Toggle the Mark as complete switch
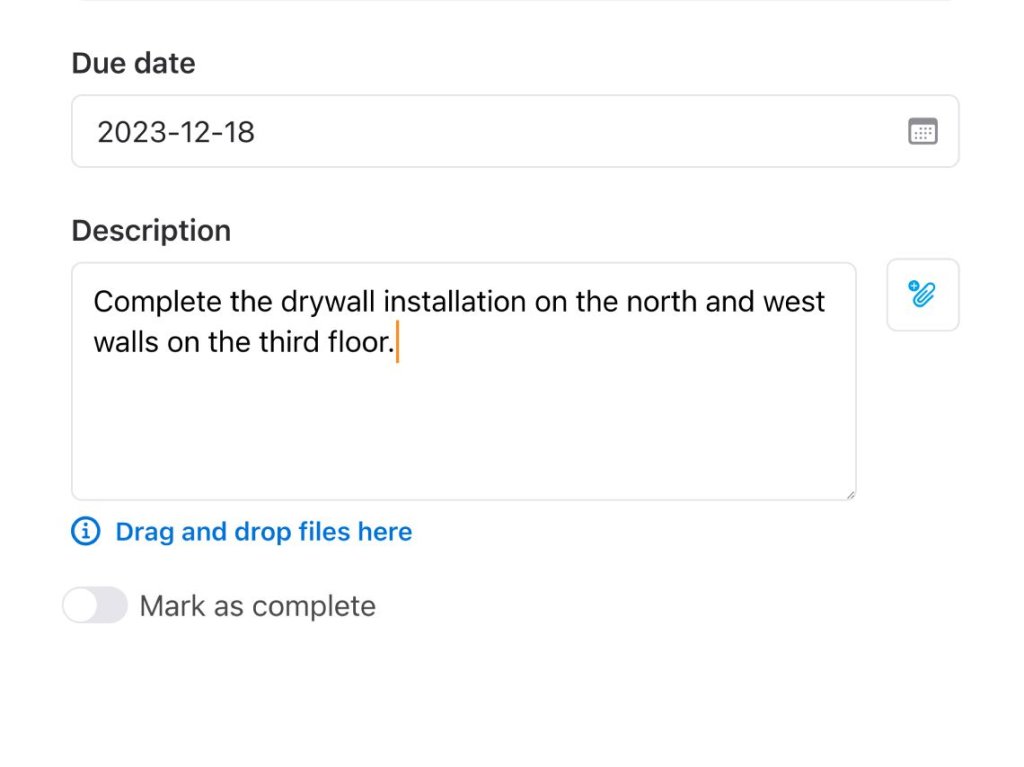 click(95, 605)
